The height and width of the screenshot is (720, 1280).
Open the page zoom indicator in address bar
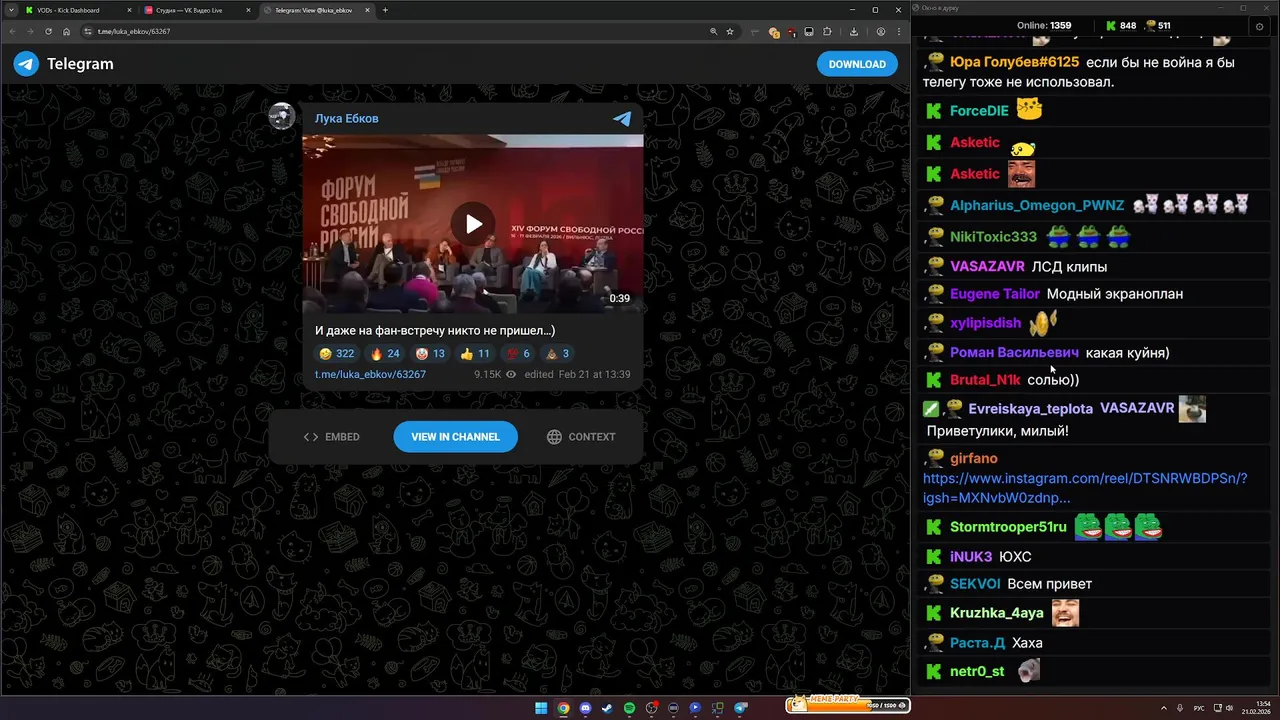click(713, 31)
